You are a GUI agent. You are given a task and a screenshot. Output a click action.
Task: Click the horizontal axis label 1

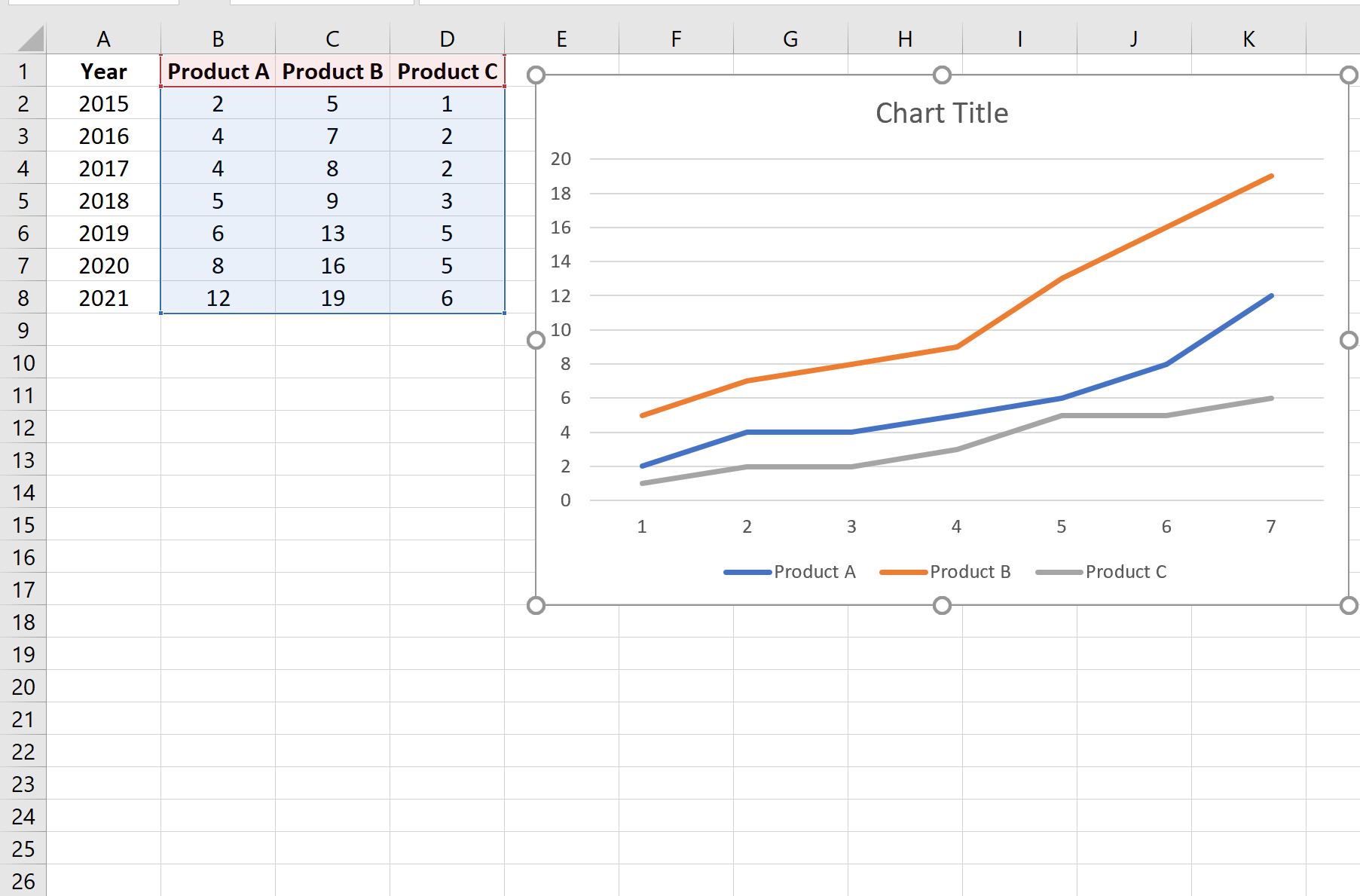click(642, 527)
